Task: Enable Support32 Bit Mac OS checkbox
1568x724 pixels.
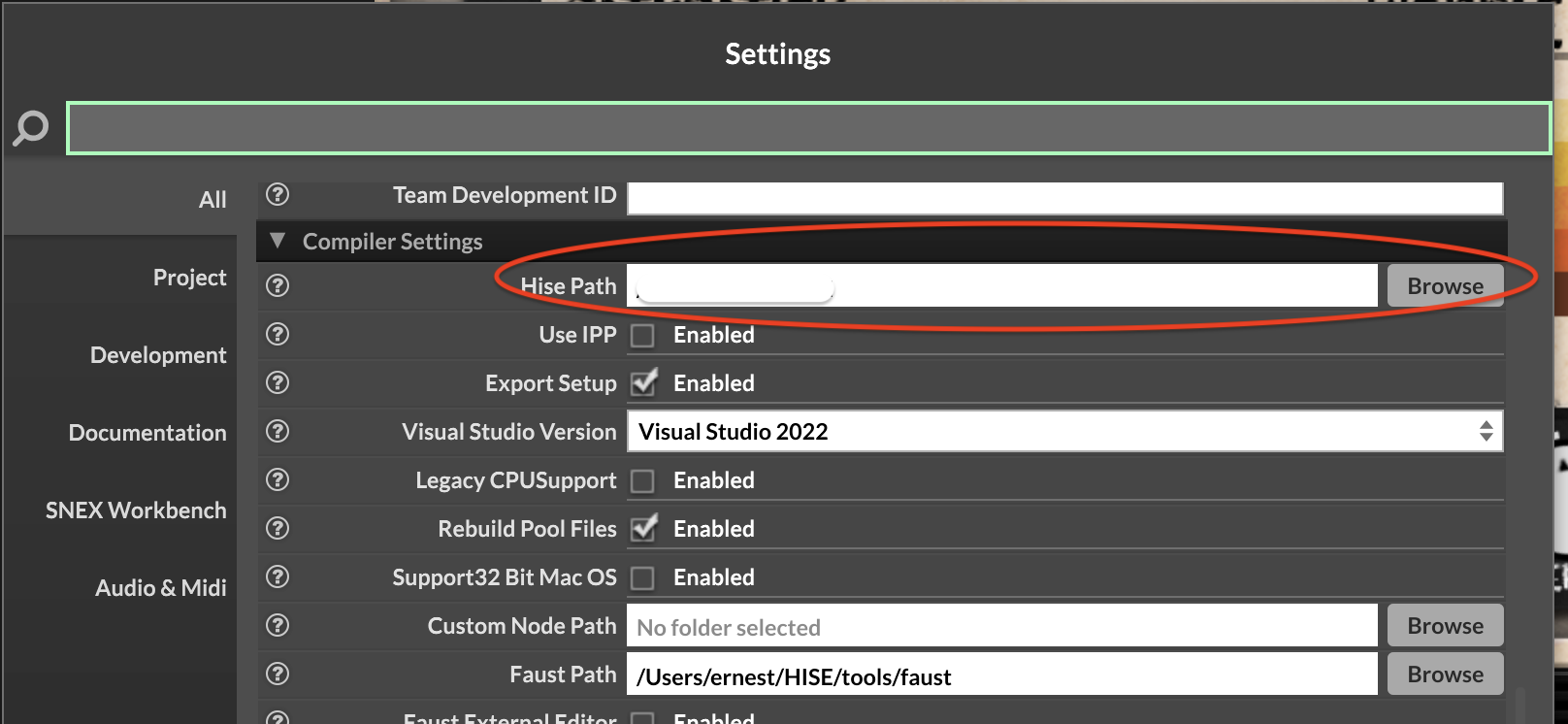Action: coord(642,578)
